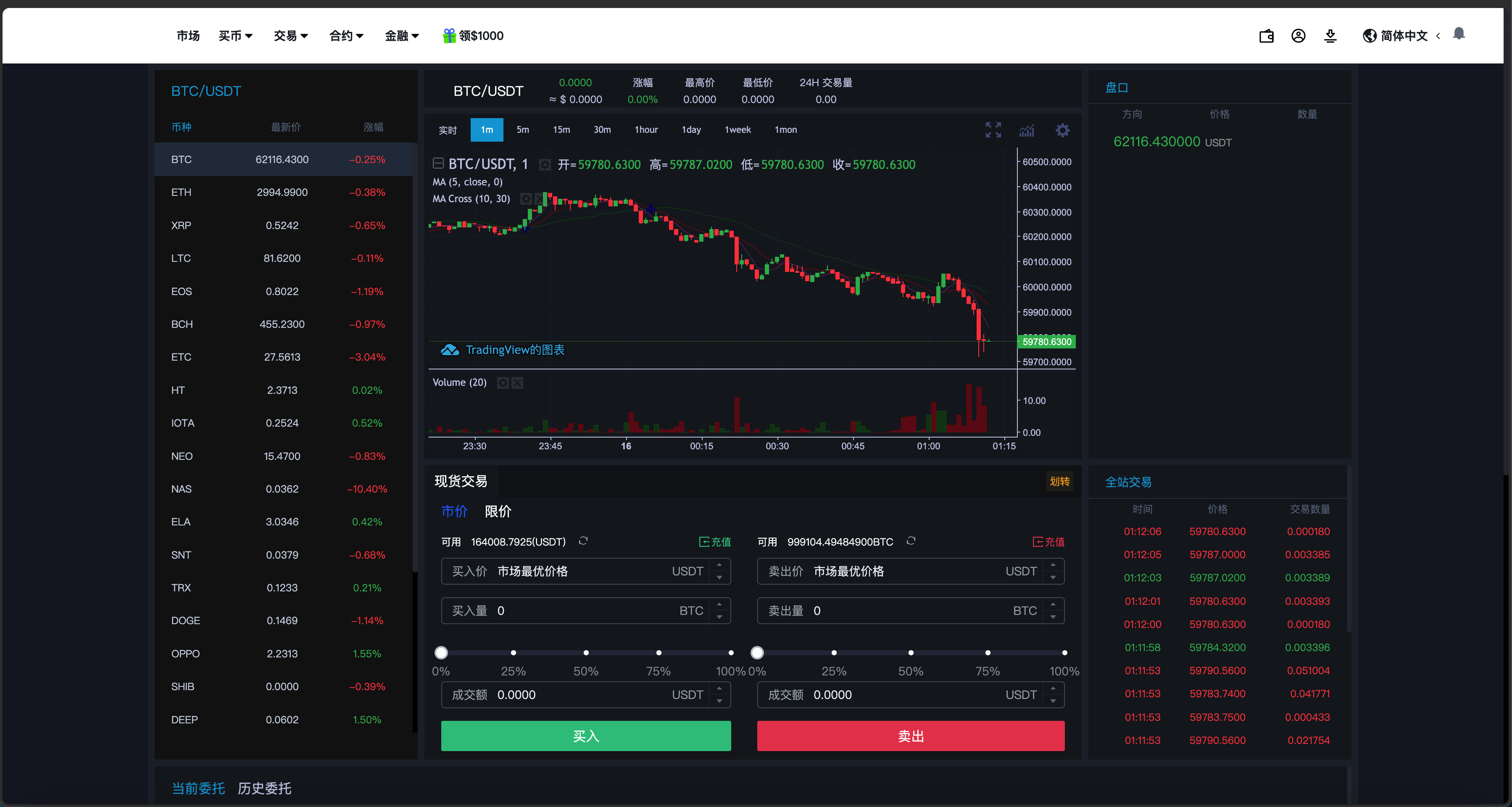Click the wallet icon in header

pyautogui.click(x=1266, y=37)
